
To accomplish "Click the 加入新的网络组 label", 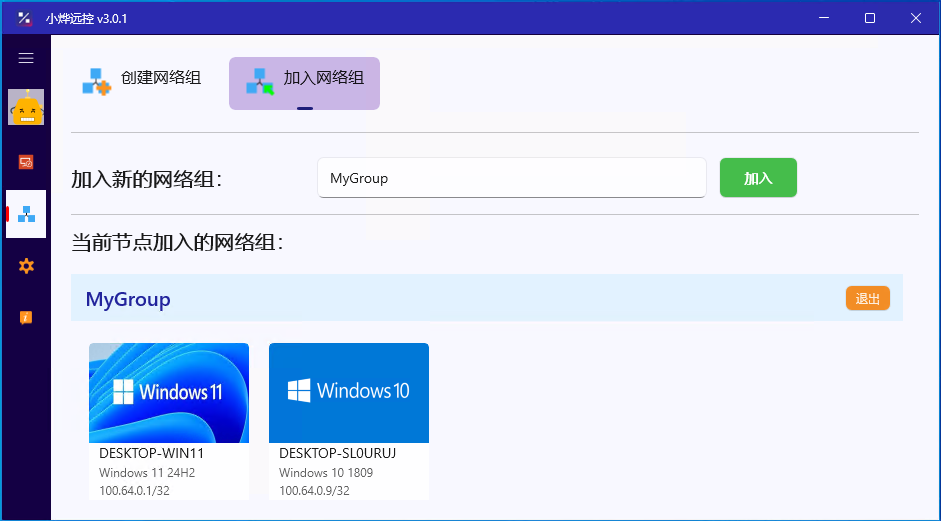I will (146, 179).
